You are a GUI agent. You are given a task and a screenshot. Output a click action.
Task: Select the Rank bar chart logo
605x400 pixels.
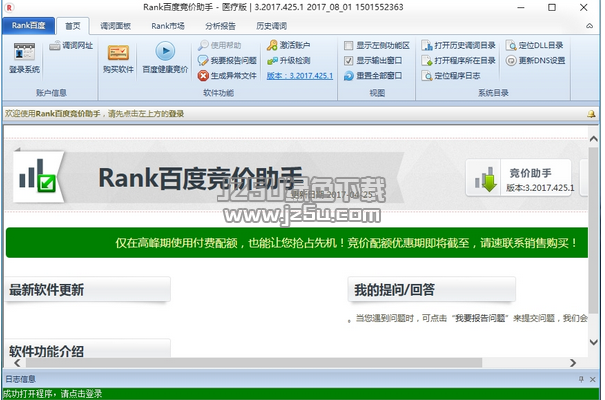[37, 177]
